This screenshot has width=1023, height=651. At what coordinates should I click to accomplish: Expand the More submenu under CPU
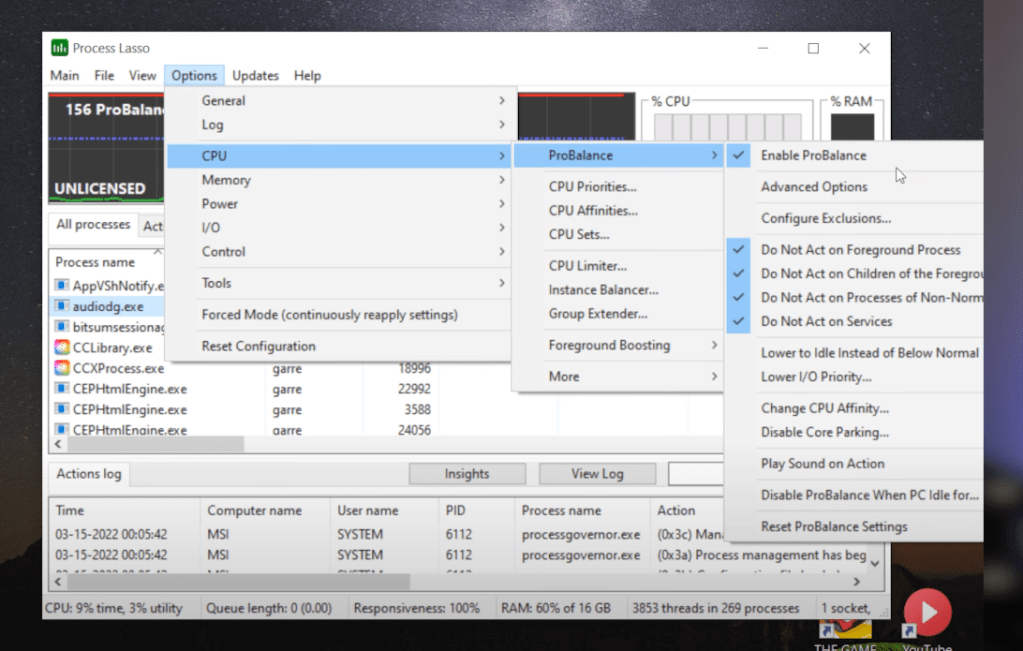pyautogui.click(x=618, y=376)
